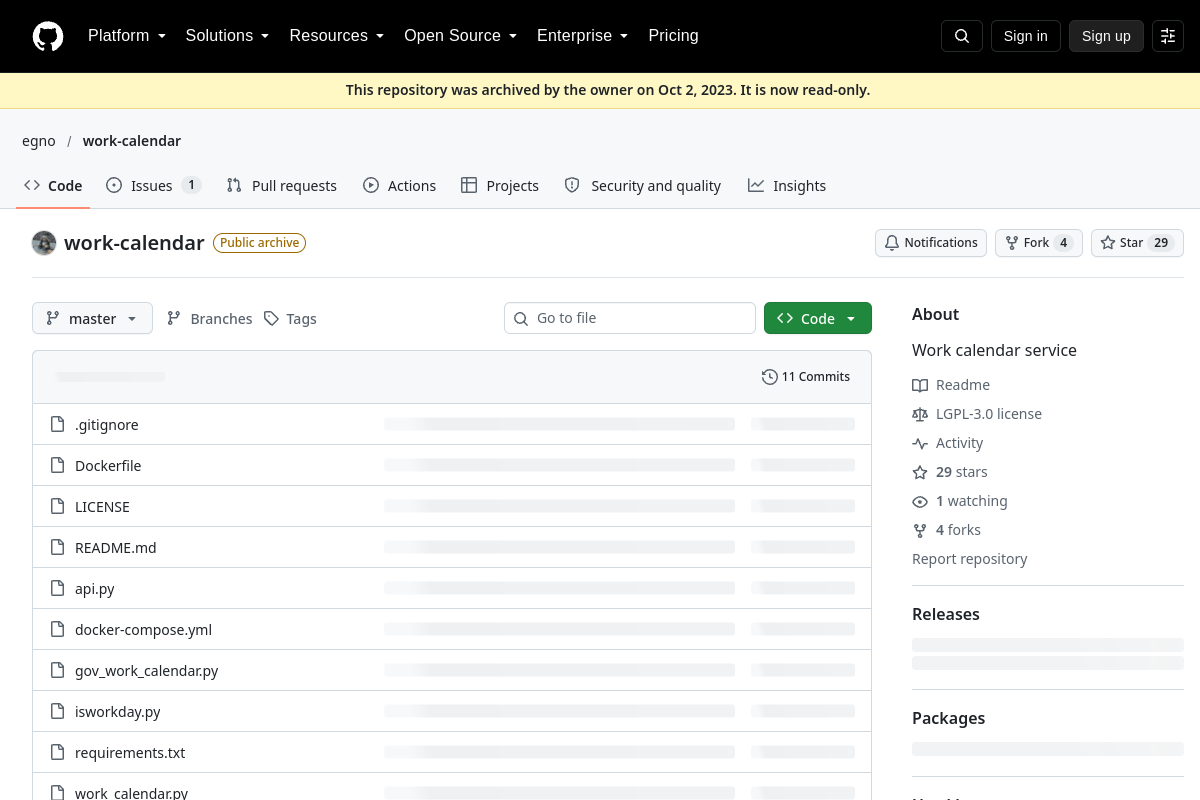Star the work-calendar repository
Screen dimensions: 1200x800
[1137, 243]
